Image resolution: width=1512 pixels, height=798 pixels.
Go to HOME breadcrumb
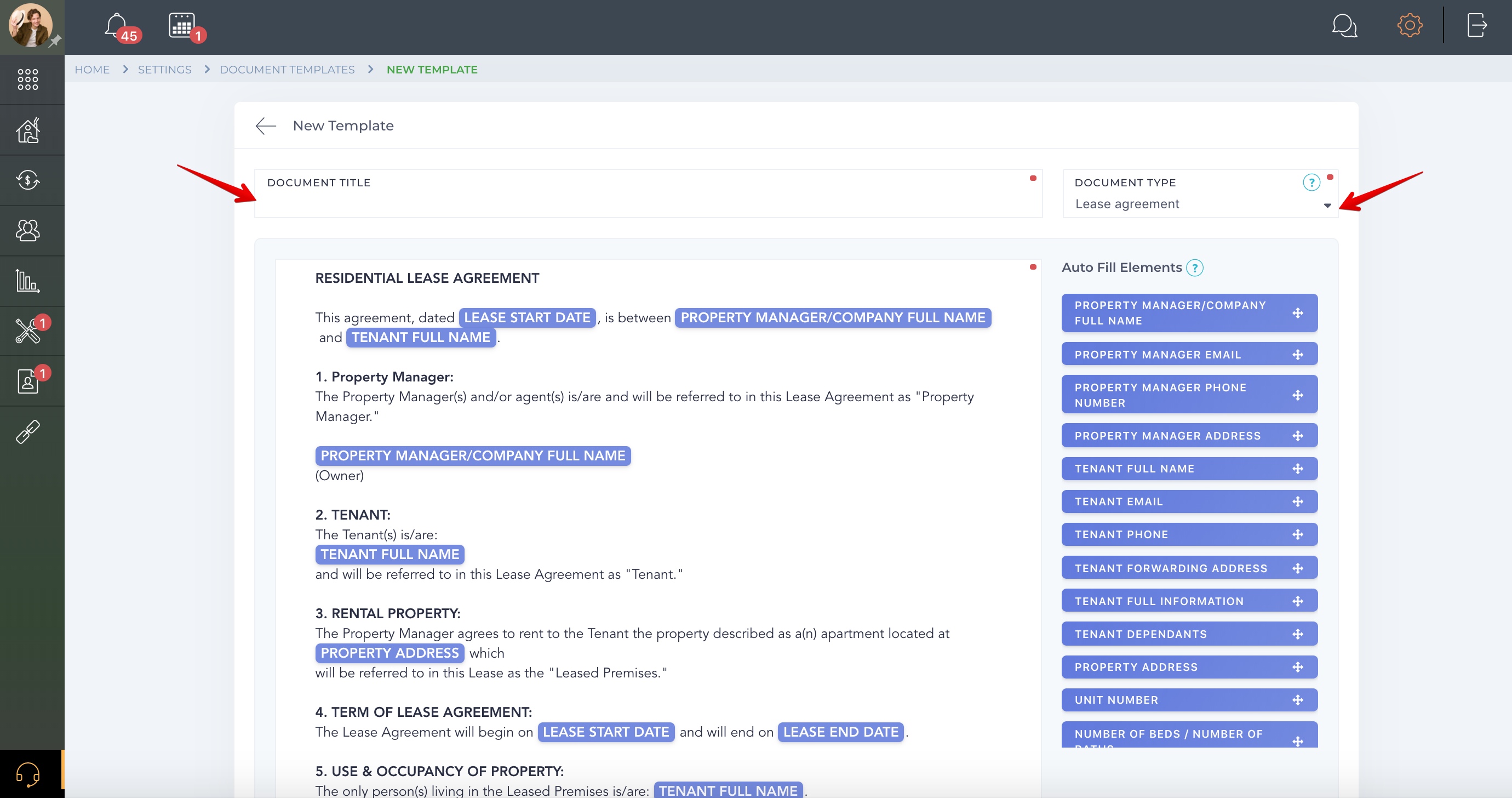coord(92,70)
